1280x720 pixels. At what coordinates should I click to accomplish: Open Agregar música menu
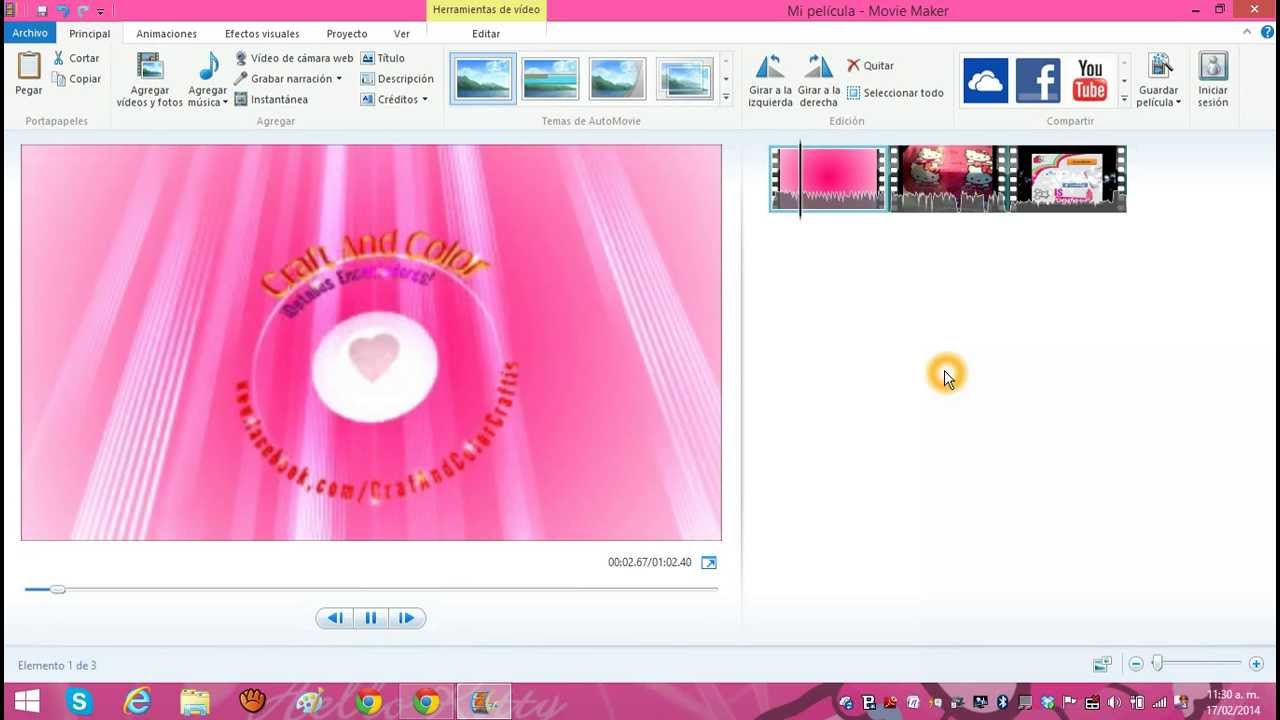pos(208,80)
